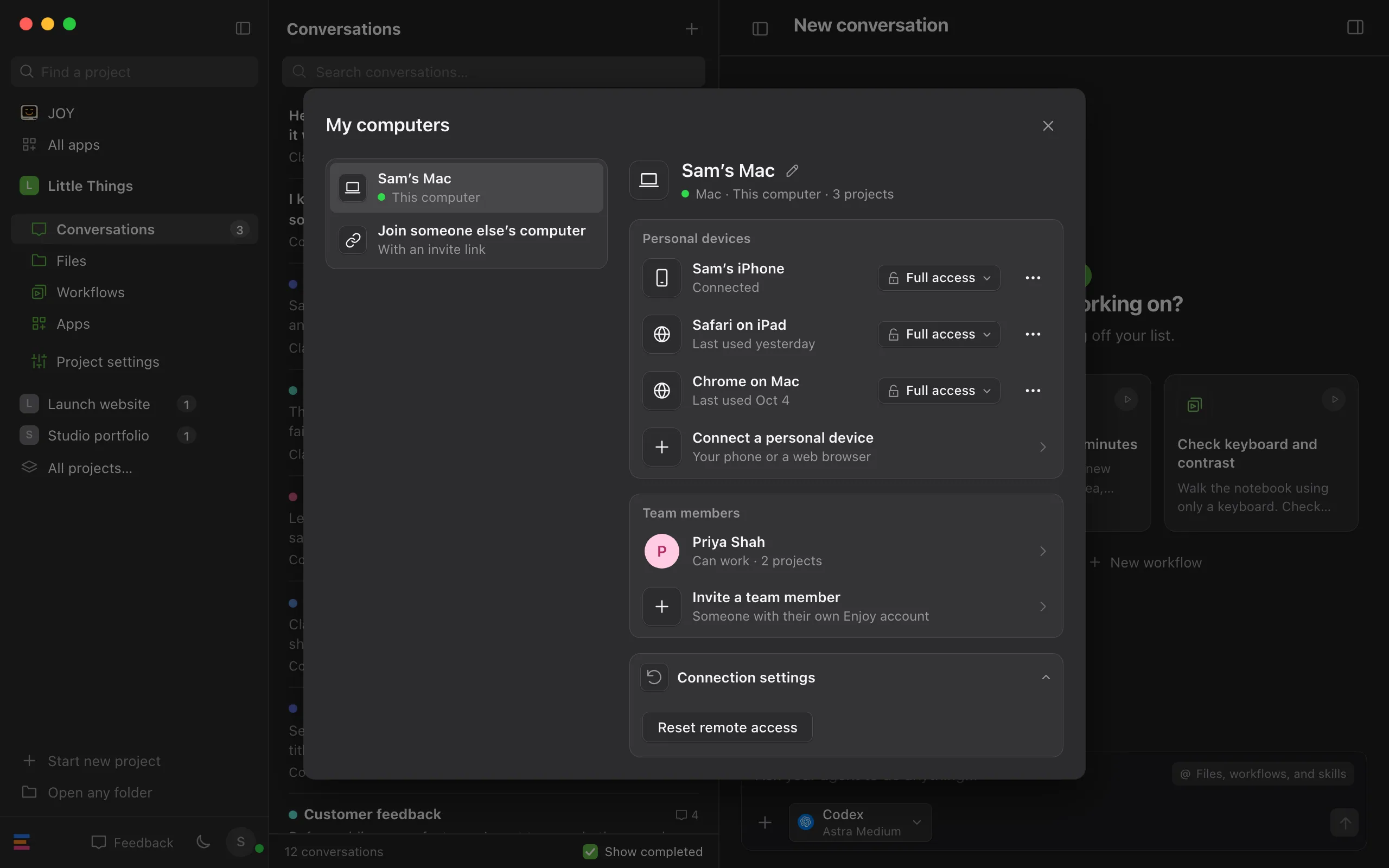Viewport: 1389px width, 868px height.
Task: Open the Full access dropdown for Safari on iPad
Action: 939,334
